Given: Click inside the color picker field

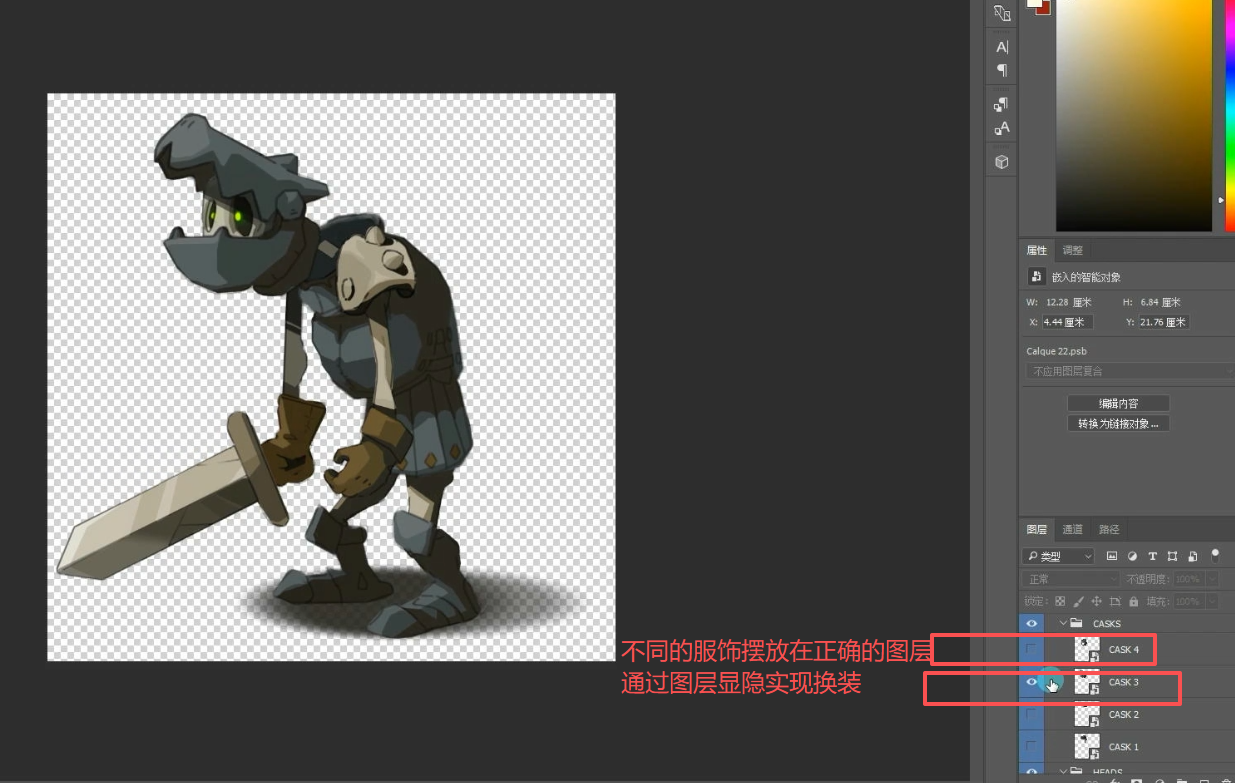Looking at the screenshot, I should [x=1134, y=115].
